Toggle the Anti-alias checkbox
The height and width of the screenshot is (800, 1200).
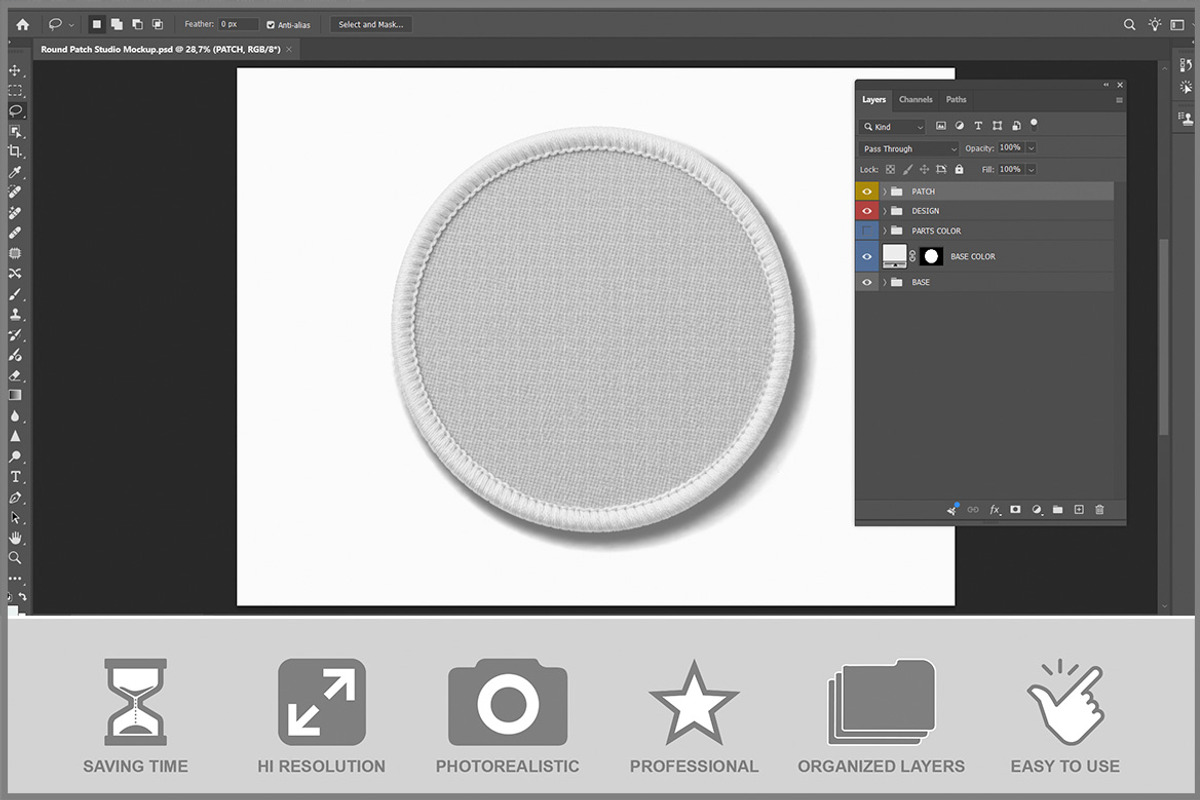[271, 24]
